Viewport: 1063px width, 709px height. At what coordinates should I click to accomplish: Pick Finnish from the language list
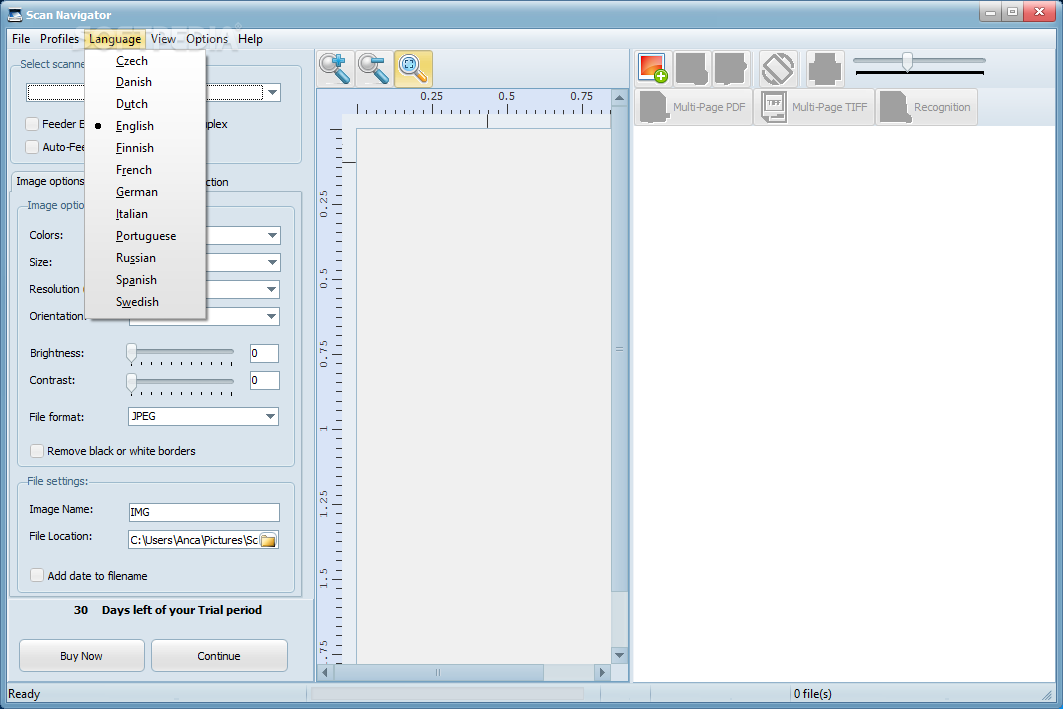pyautogui.click(x=145, y=148)
